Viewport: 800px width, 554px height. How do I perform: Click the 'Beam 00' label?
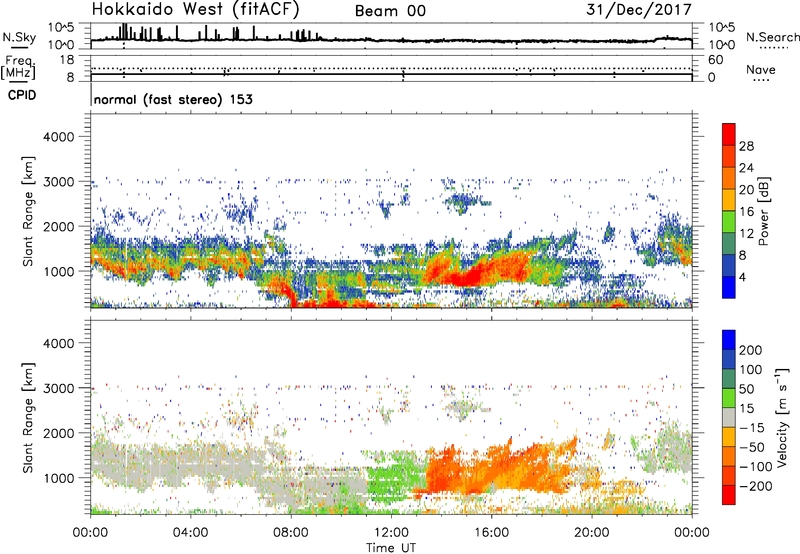click(x=390, y=11)
